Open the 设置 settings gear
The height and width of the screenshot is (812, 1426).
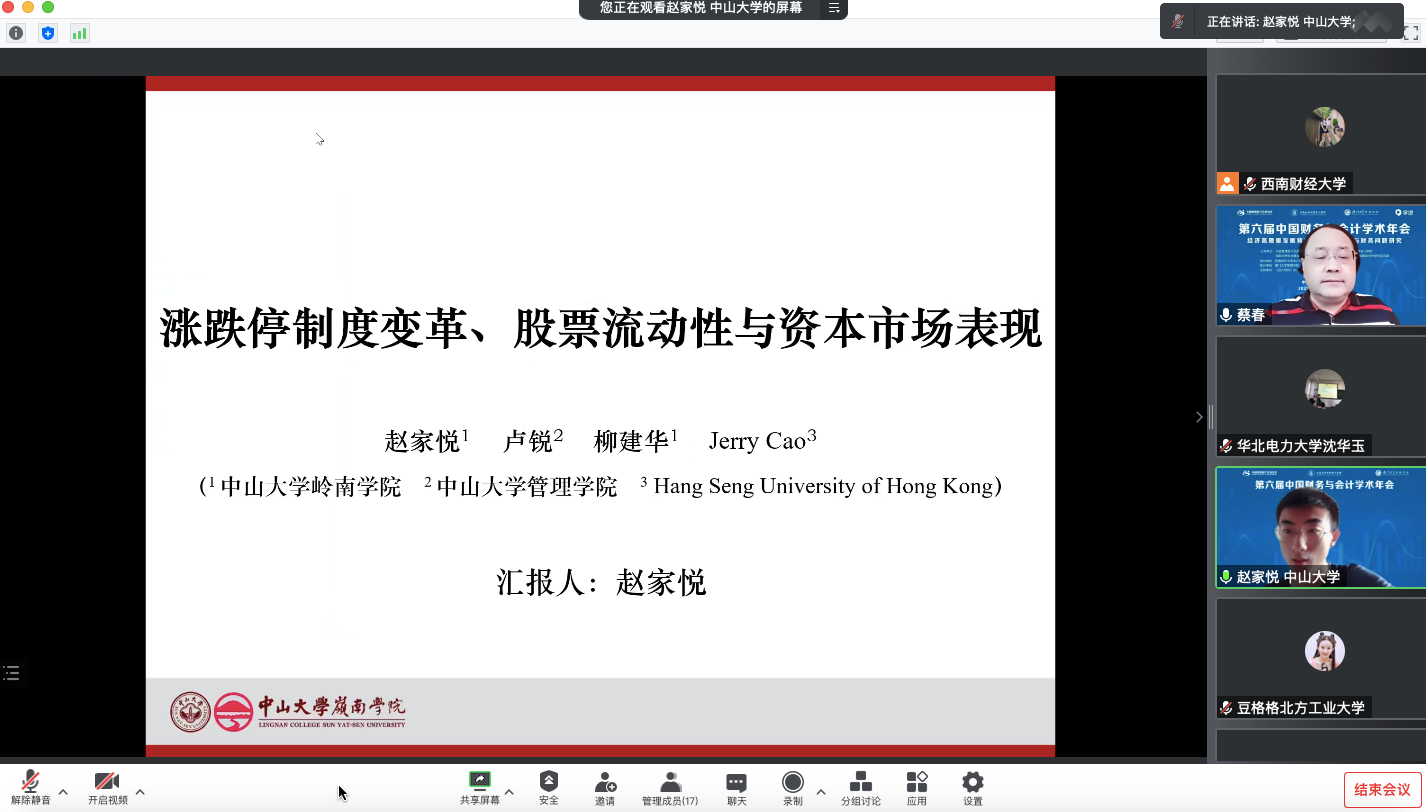pos(972,787)
